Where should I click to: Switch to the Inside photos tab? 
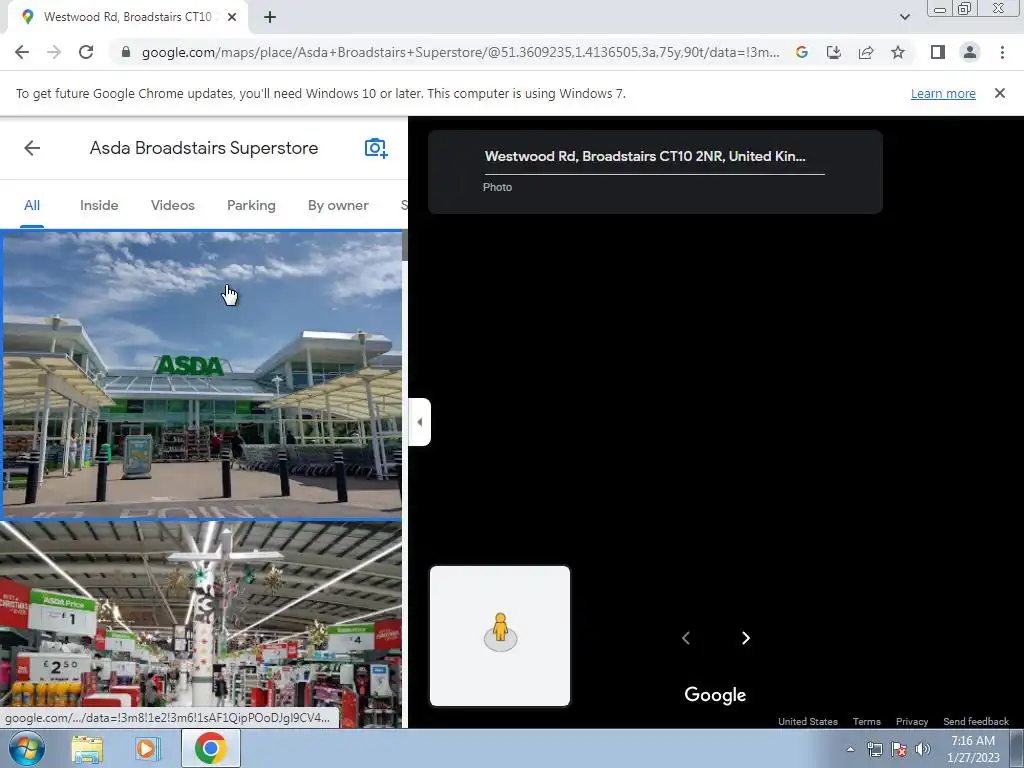coord(99,205)
